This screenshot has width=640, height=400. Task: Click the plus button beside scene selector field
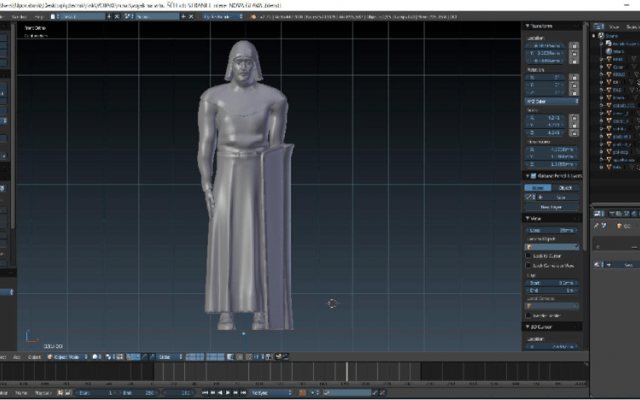(x=183, y=16)
